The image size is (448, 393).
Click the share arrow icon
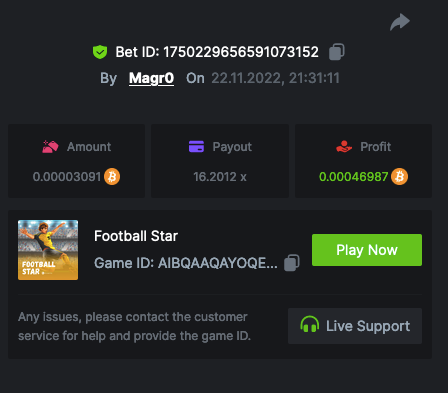coord(400,22)
